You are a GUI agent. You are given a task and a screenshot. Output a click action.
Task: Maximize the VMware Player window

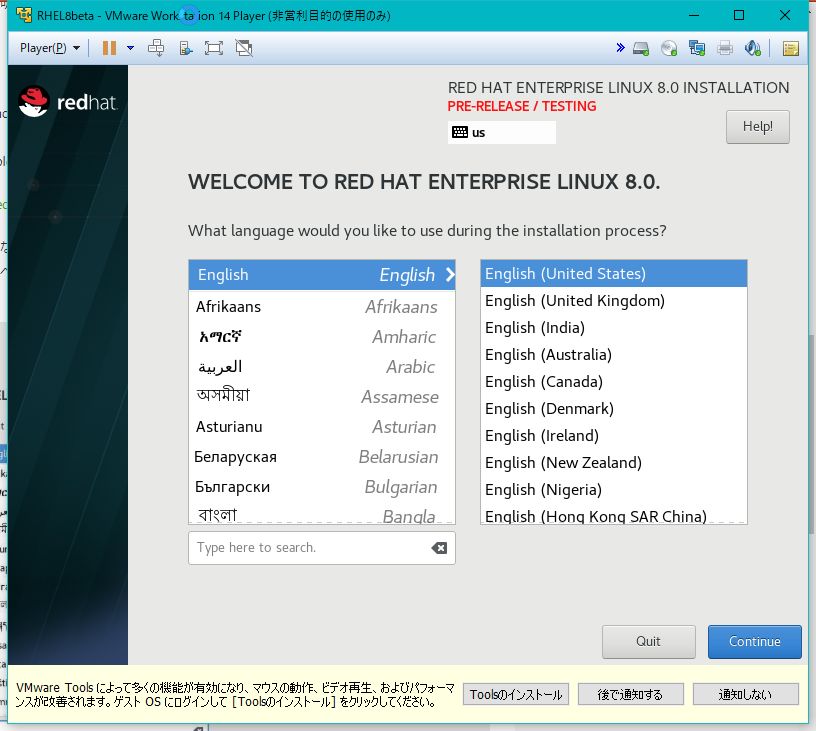[738, 15]
